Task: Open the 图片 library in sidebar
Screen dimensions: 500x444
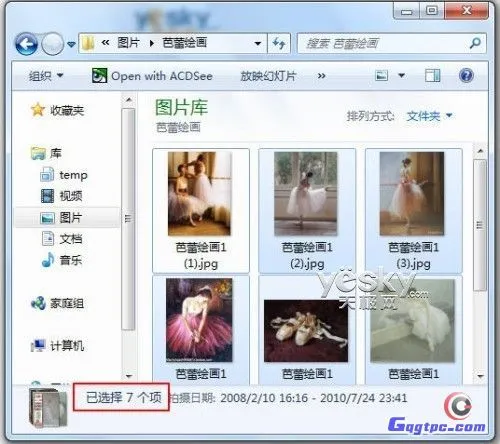Action: (71, 218)
